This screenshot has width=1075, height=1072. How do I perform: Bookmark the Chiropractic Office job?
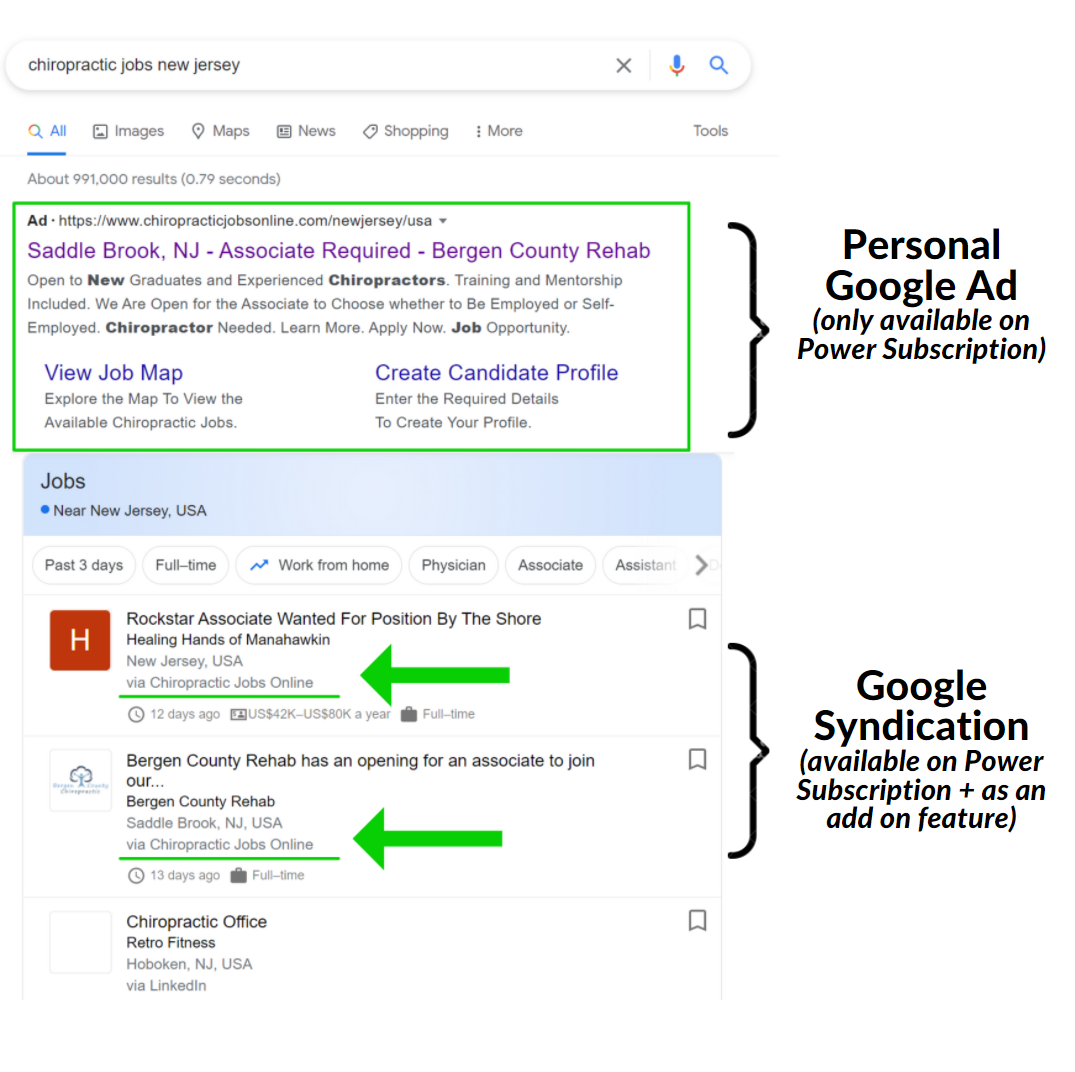[x=697, y=920]
